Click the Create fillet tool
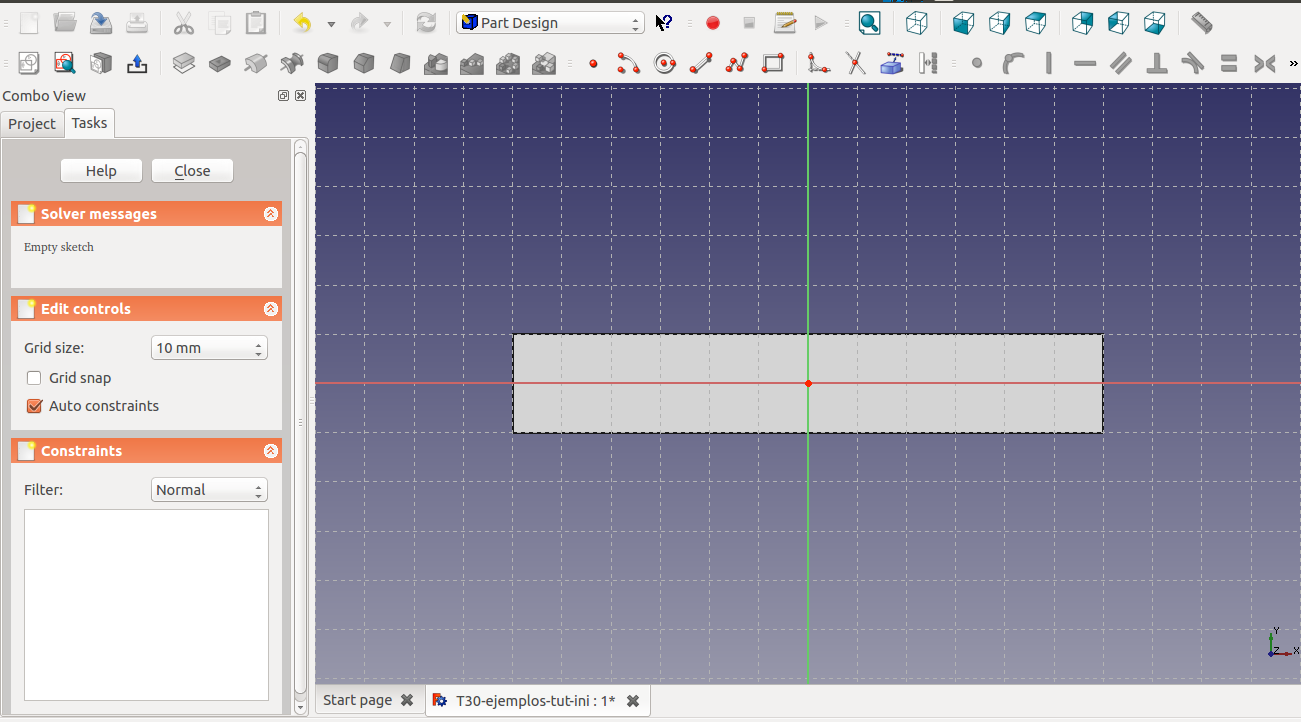This screenshot has width=1301, height=722. click(819, 64)
